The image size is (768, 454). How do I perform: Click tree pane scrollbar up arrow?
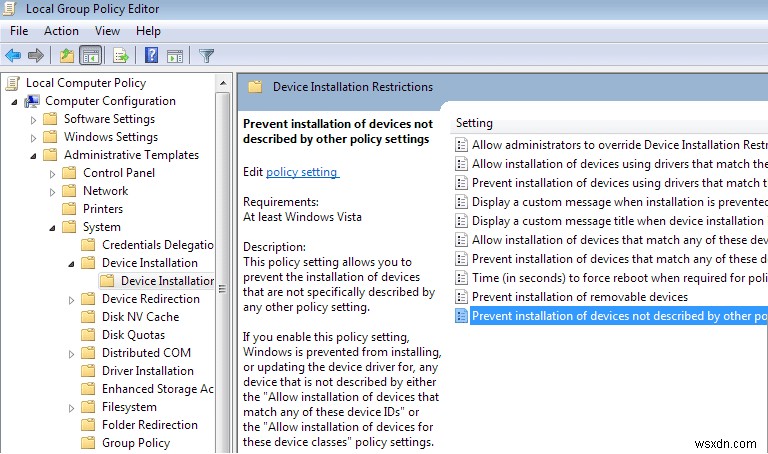pos(223,83)
